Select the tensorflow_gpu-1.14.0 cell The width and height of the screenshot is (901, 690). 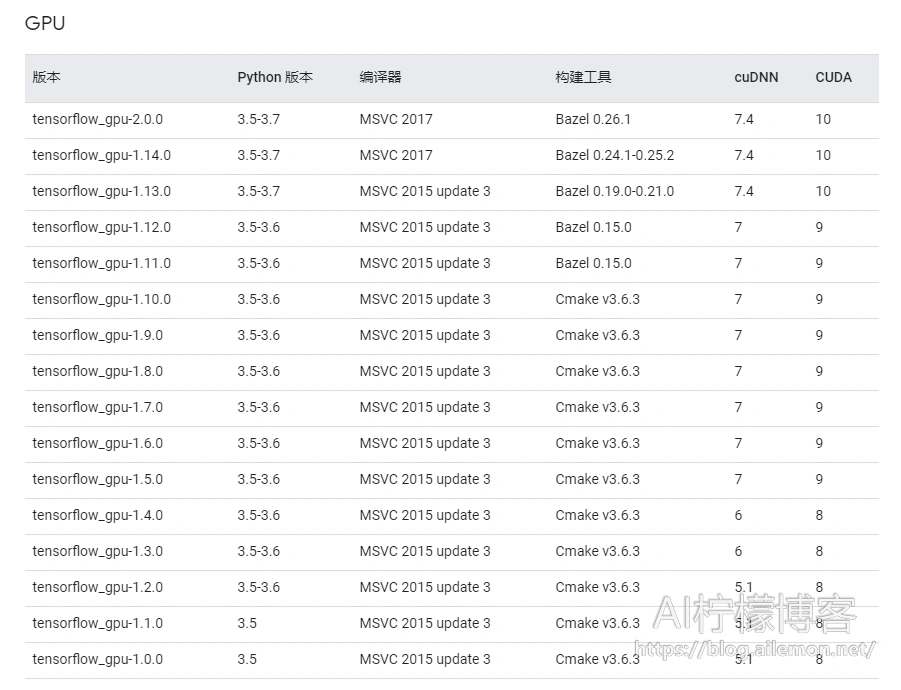[x=102, y=155]
